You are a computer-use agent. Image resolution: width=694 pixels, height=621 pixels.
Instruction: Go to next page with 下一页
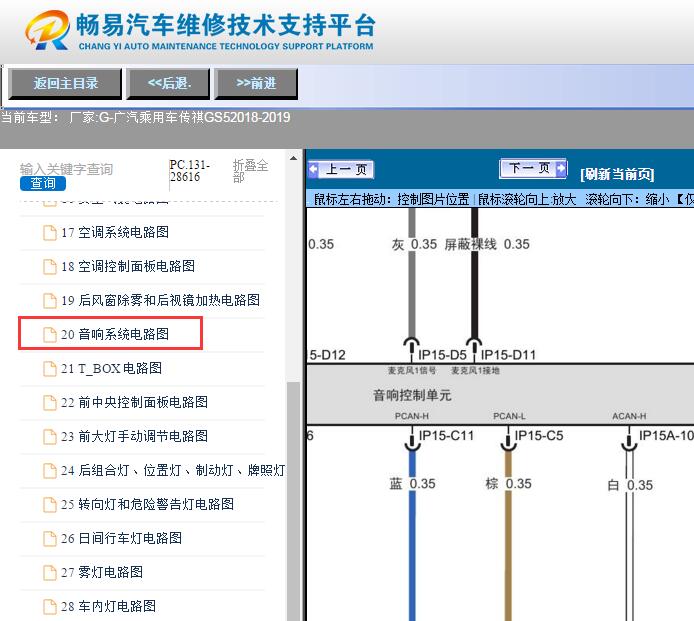coord(533,169)
